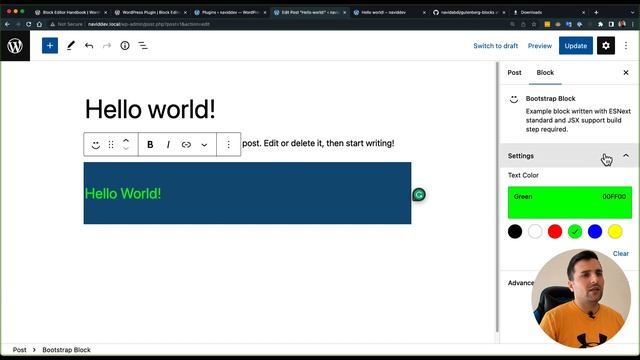Pick the blue color swatch
This screenshot has height=360, width=640.
pos(595,232)
